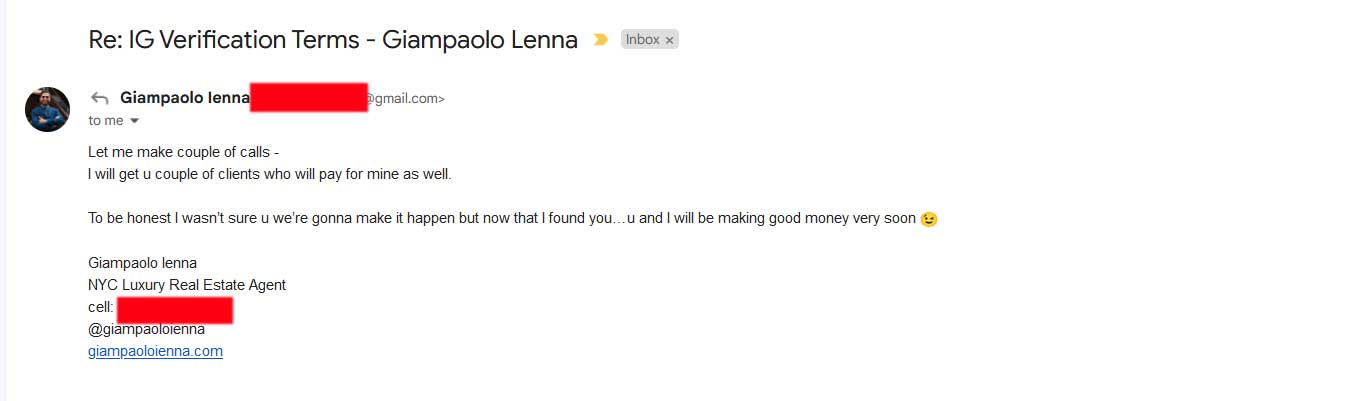The height and width of the screenshot is (401, 1370).
Task: Remove the Inbox label with its x
Action: pos(669,40)
